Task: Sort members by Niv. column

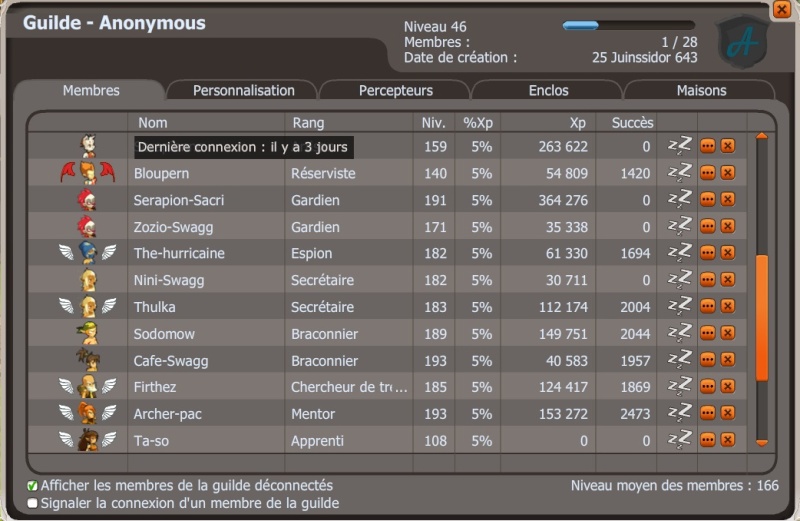Action: (x=434, y=122)
